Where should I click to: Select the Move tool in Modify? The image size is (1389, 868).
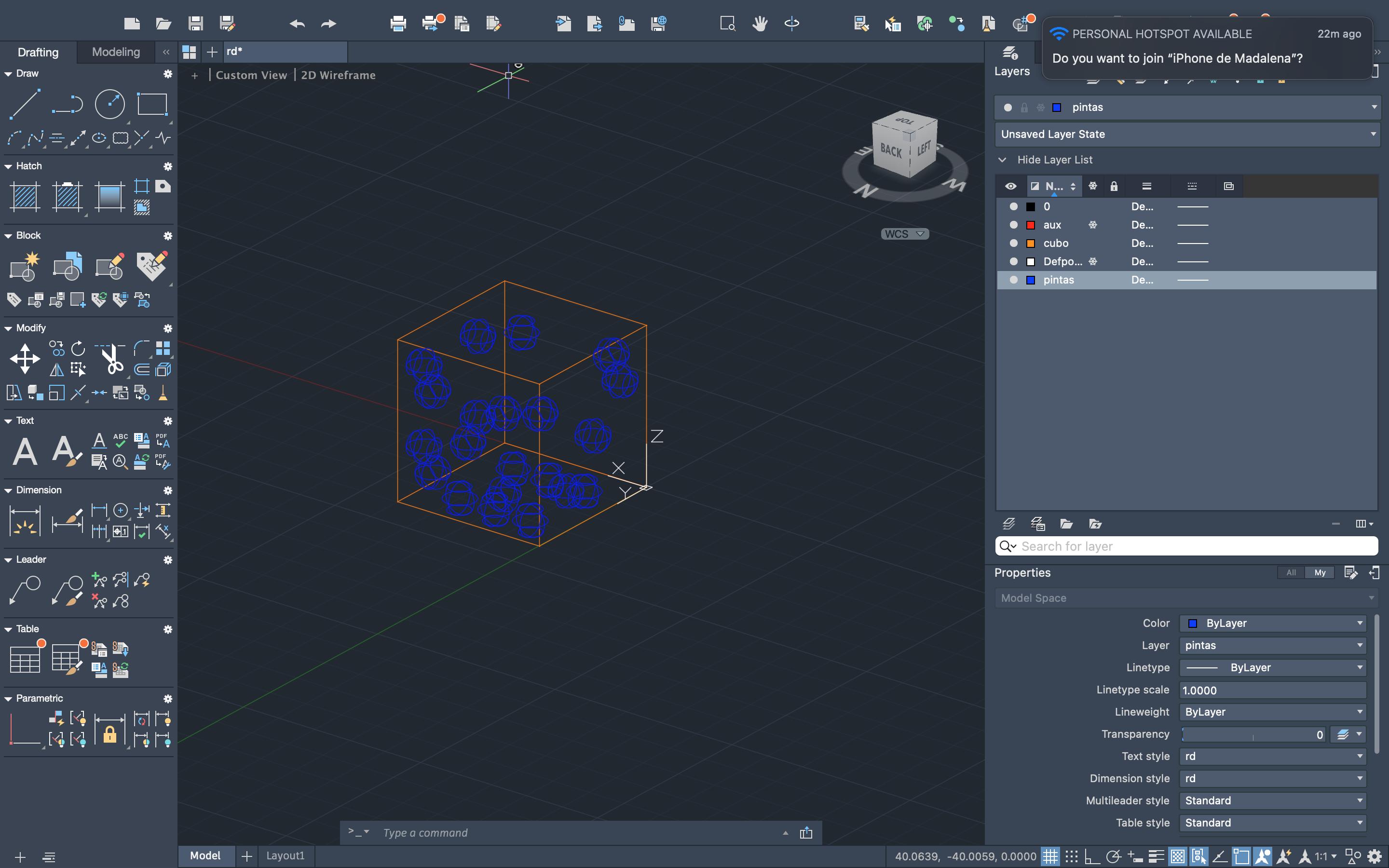pyautogui.click(x=25, y=359)
